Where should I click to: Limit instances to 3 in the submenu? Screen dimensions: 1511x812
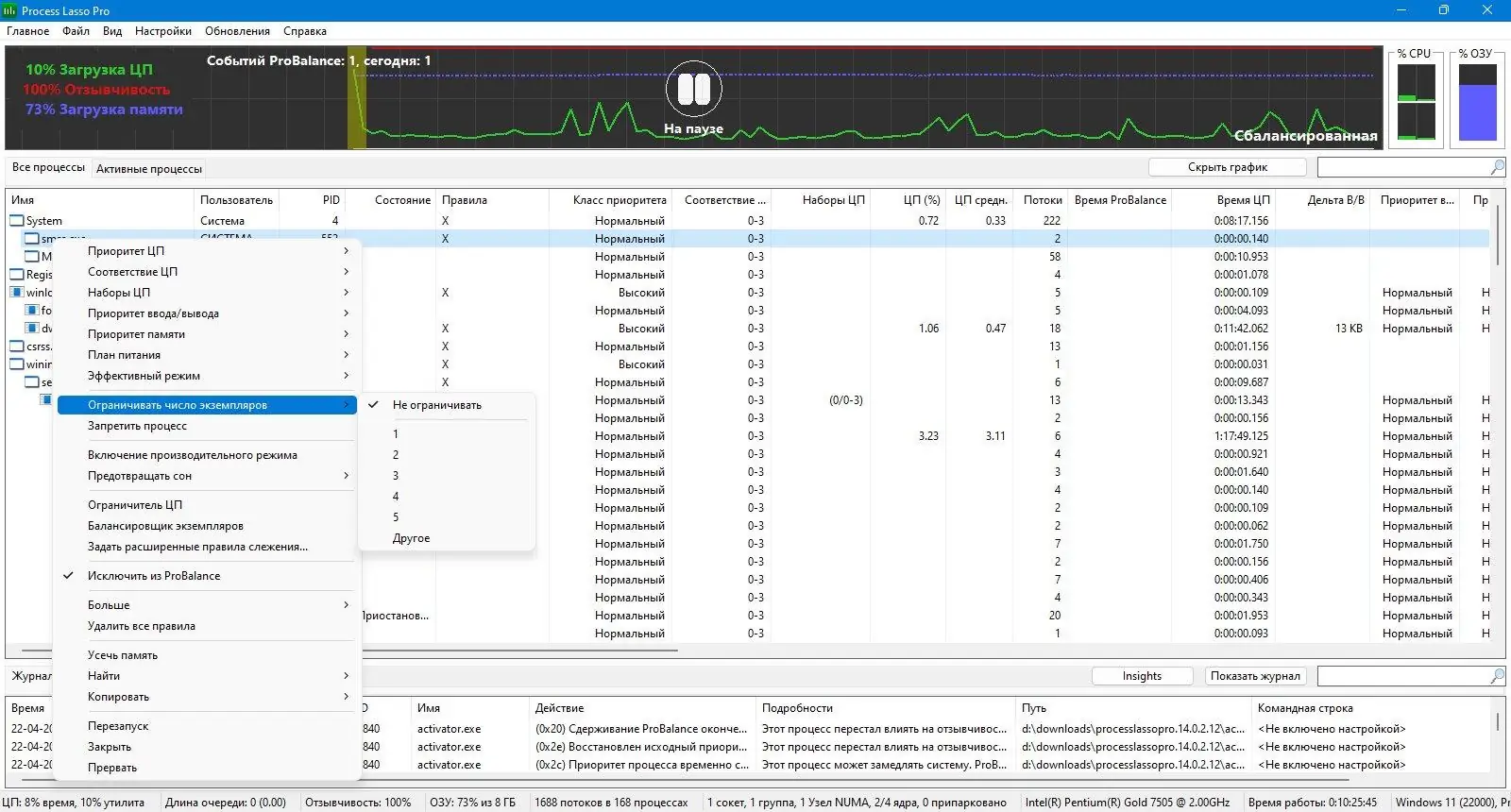coord(447,476)
